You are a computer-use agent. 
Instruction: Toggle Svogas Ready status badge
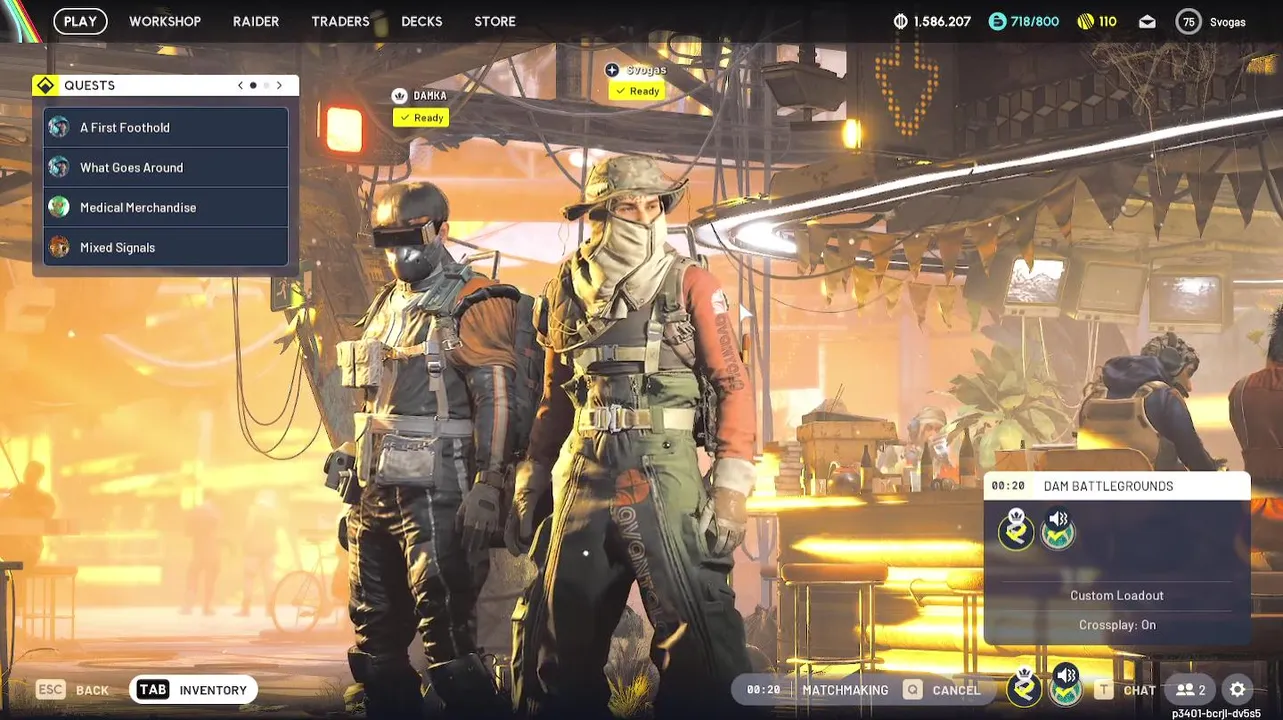637,91
